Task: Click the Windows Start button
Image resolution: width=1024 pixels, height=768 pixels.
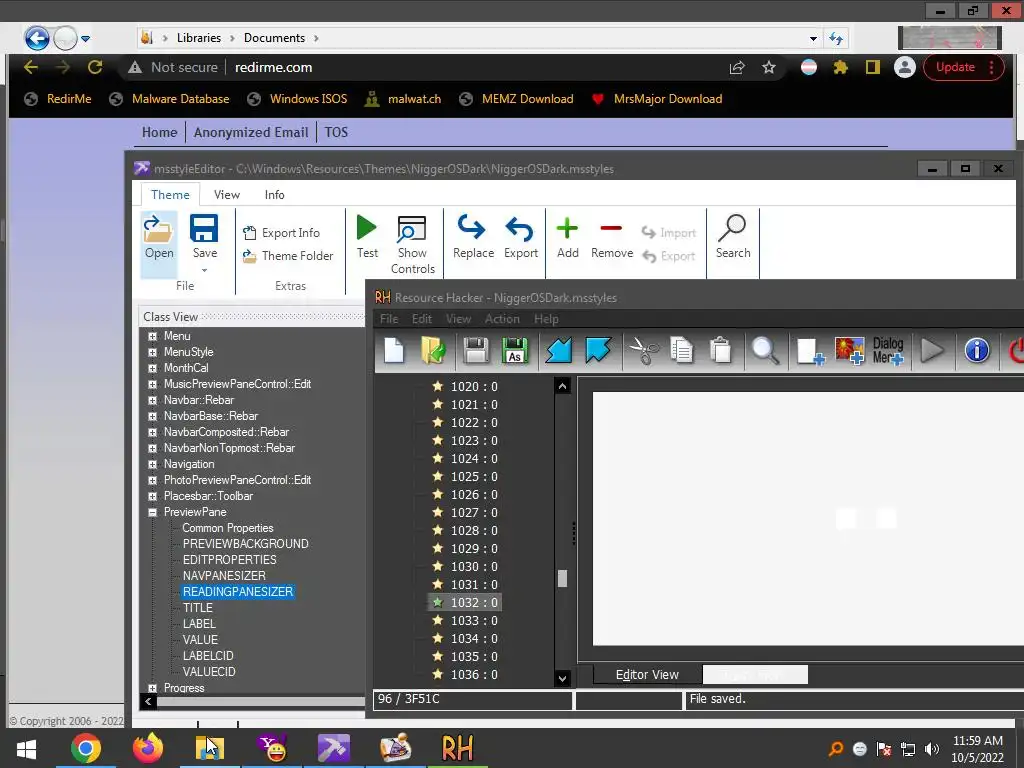Action: point(26,749)
